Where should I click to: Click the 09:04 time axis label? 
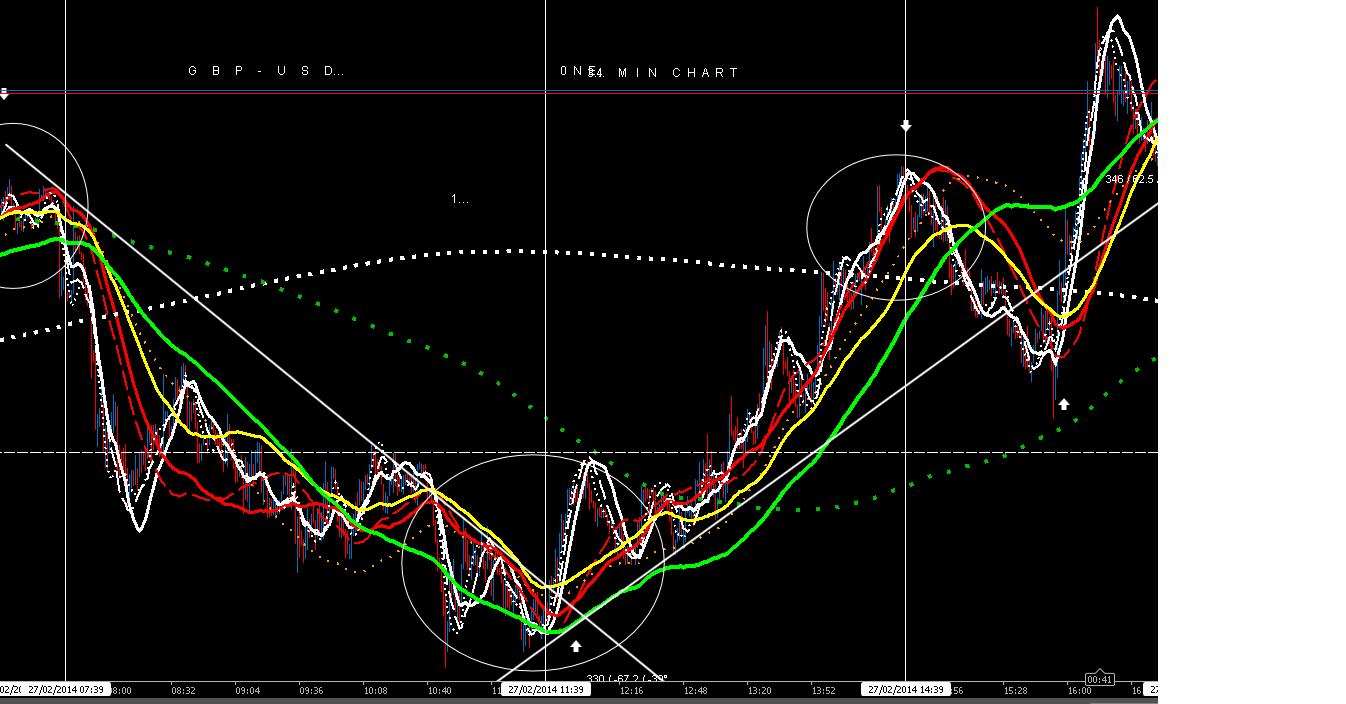(247, 691)
